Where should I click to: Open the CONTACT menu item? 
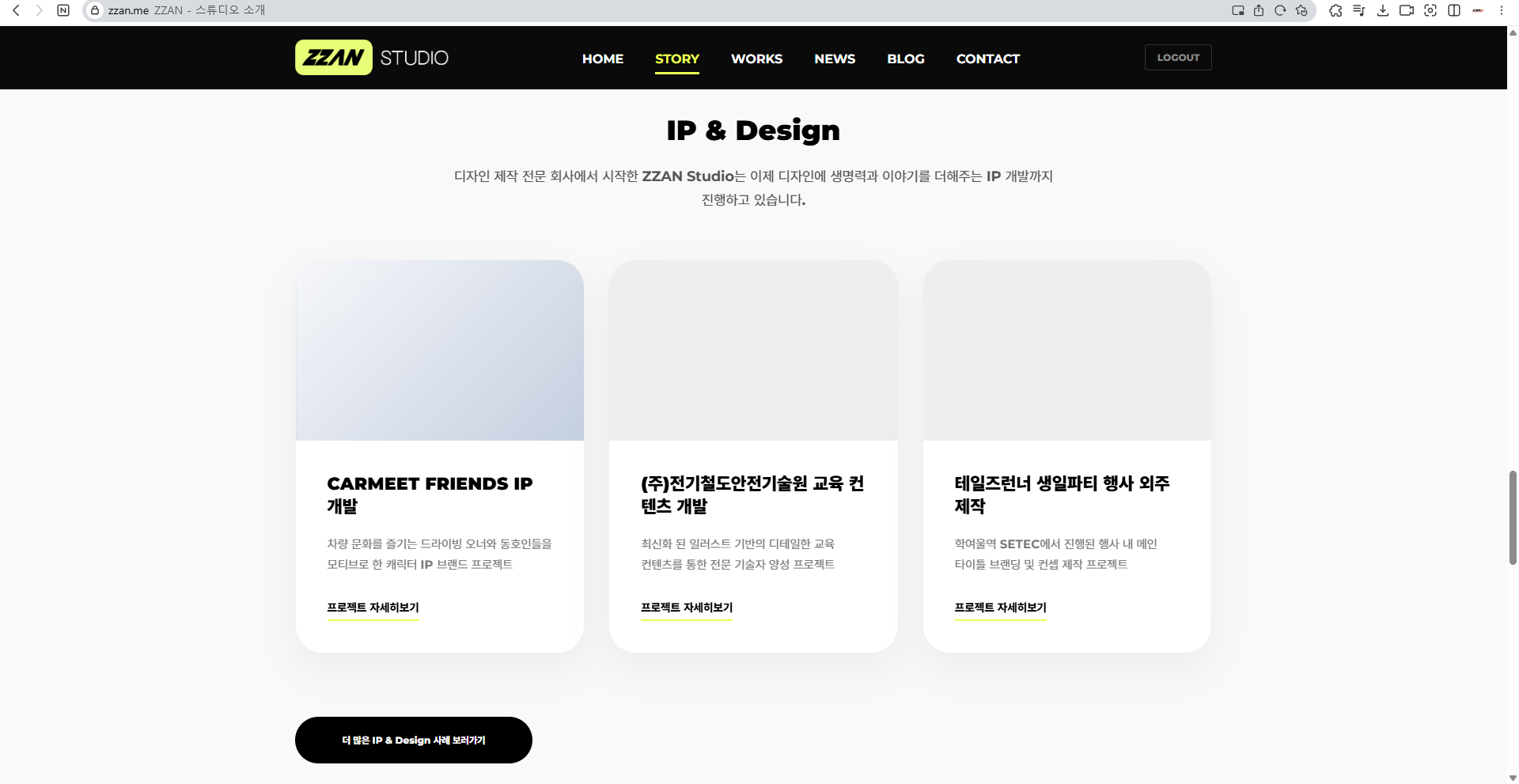[987, 59]
